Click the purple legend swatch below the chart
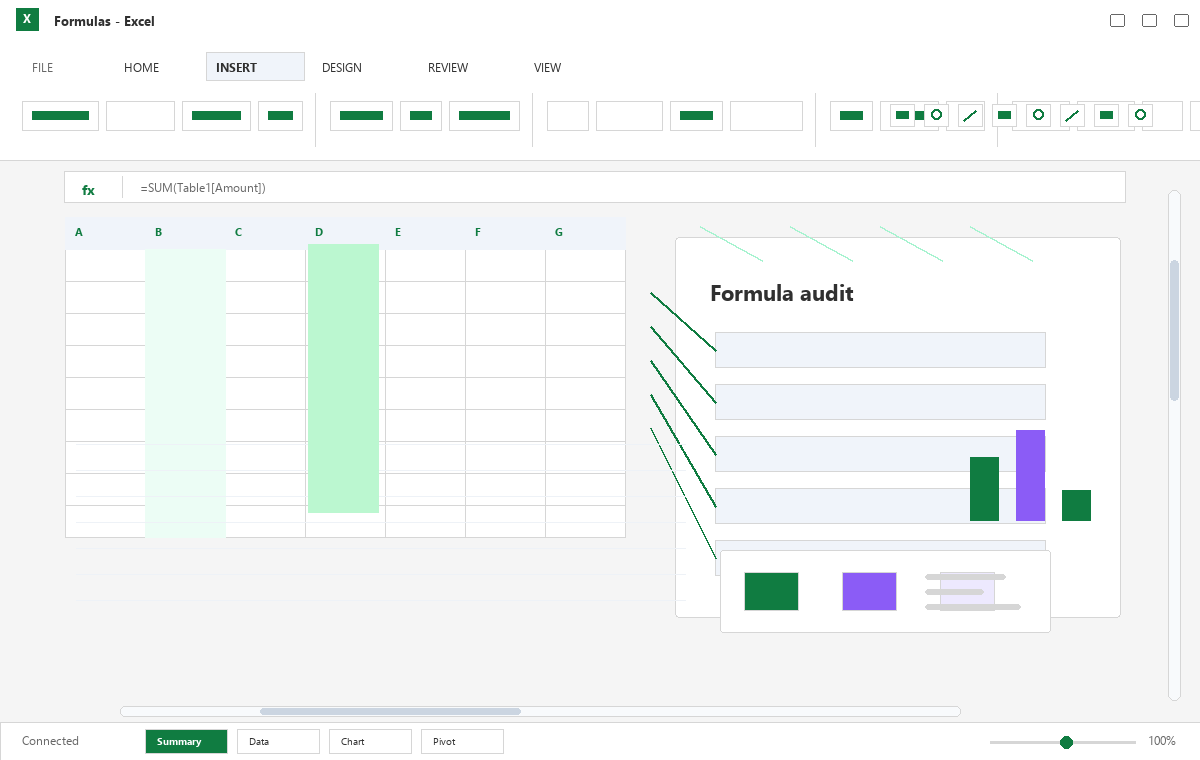1200x760 pixels. click(x=869, y=591)
